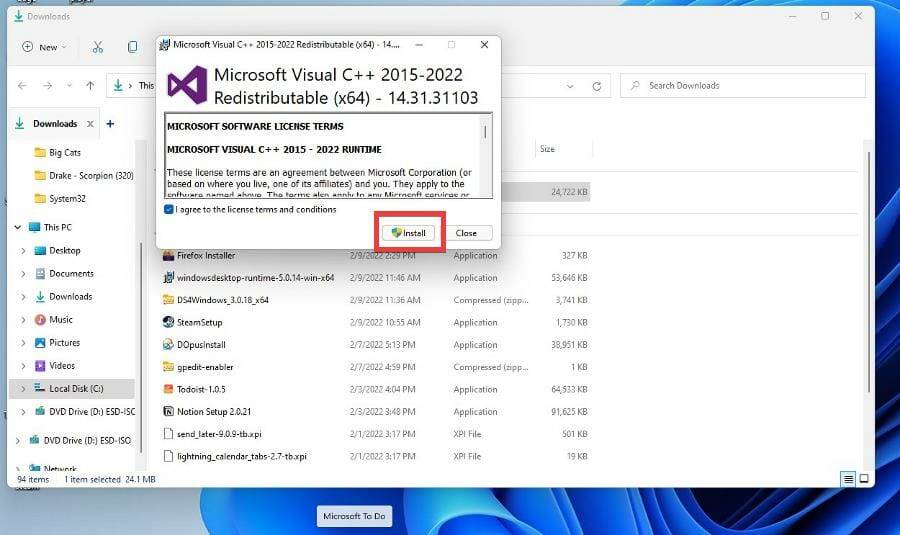
Task: Switch to details view icon
Action: 847,479
